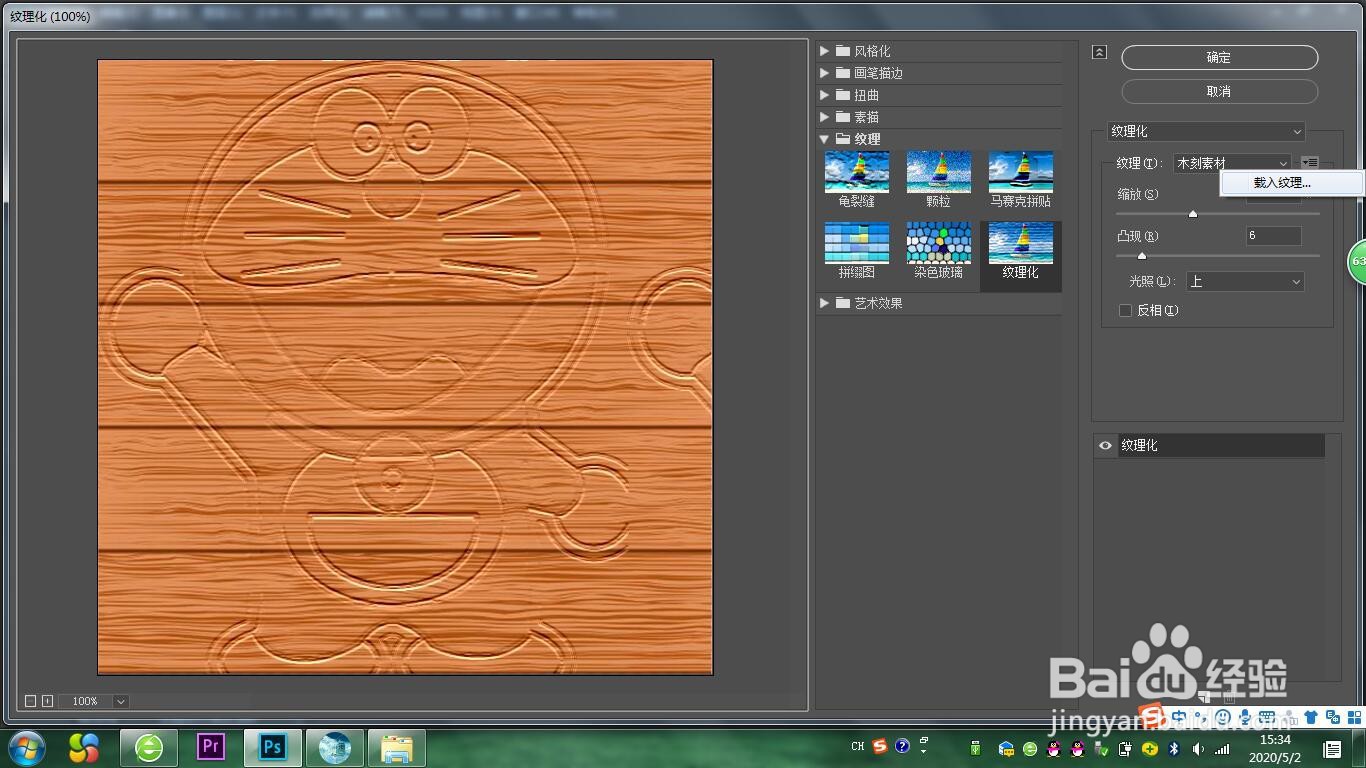Zoom out the preview with minus button
The image size is (1366, 768).
pyautogui.click(x=30, y=701)
